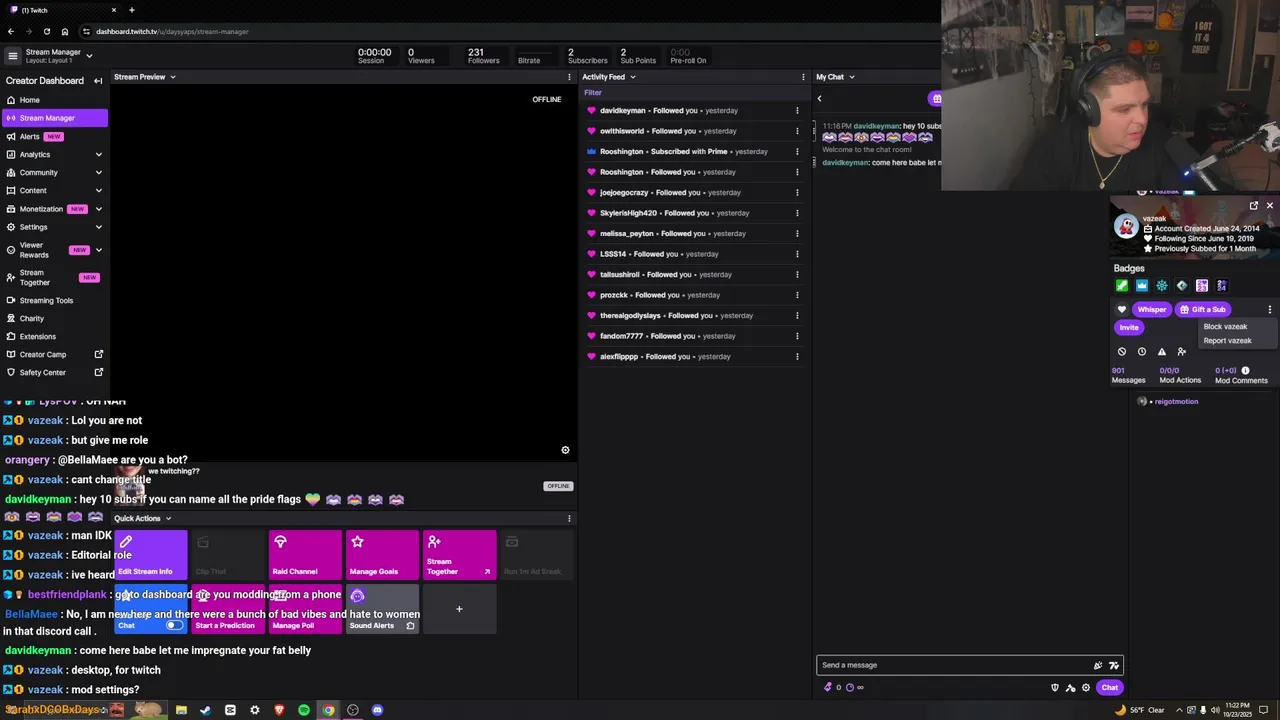Collapse the Creator Dashboard sidebar
The height and width of the screenshot is (720, 1280).
coord(98,81)
